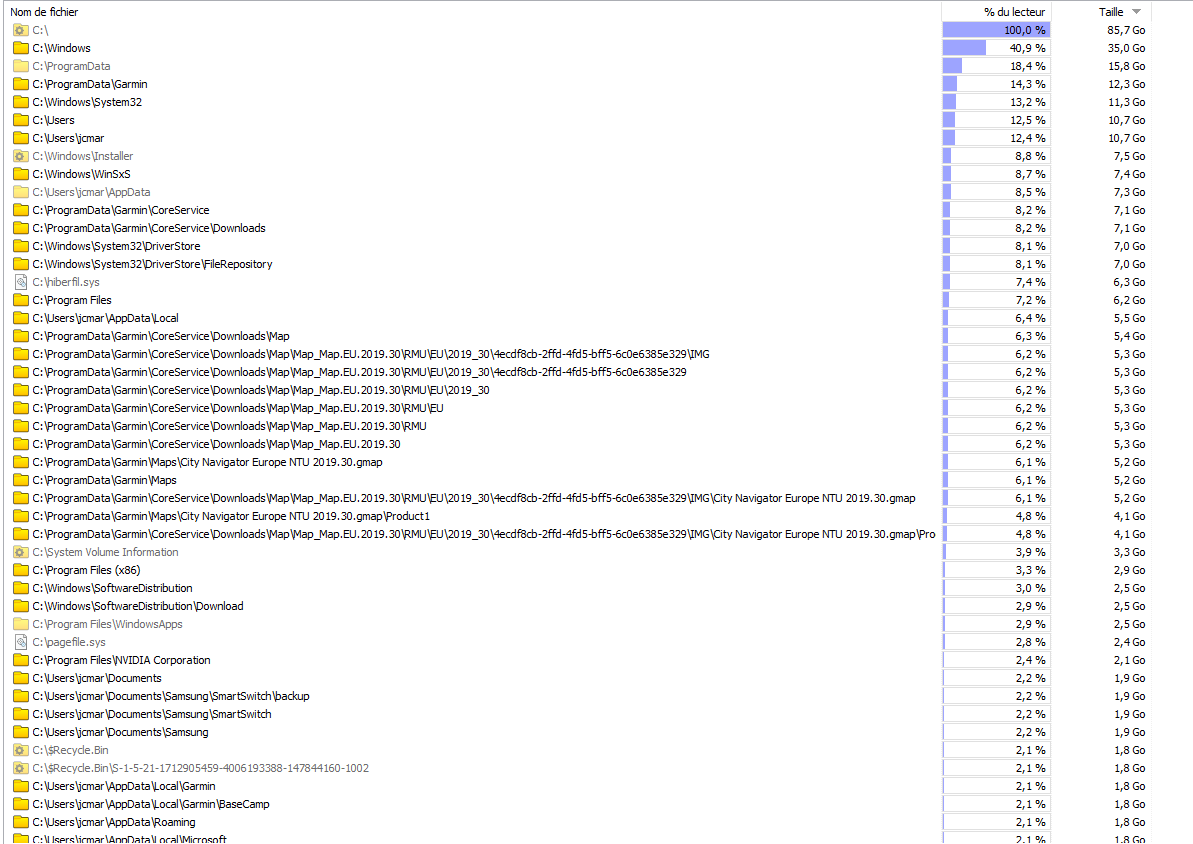The image size is (1193, 844).
Task: Click system icon of System Volume Information
Action: pos(21,553)
